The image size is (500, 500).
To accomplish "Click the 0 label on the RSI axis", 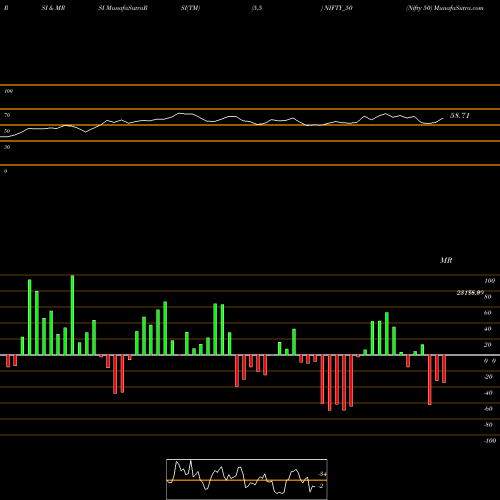I will pos(5,171).
